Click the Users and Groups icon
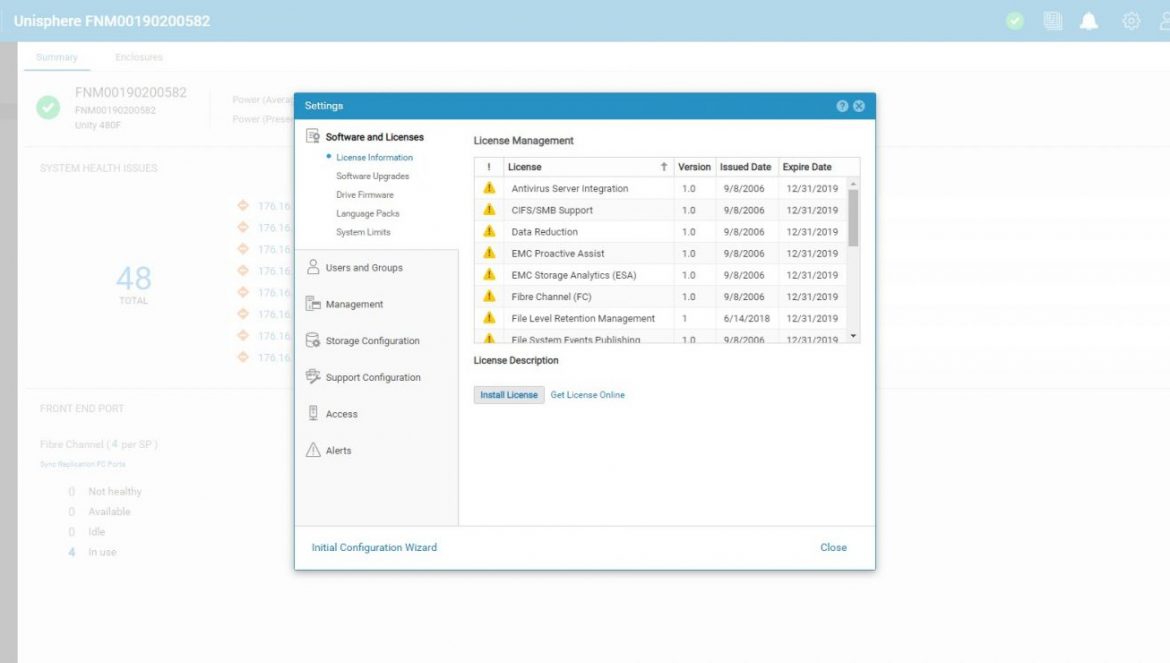This screenshot has height=663, width=1170. (313, 267)
